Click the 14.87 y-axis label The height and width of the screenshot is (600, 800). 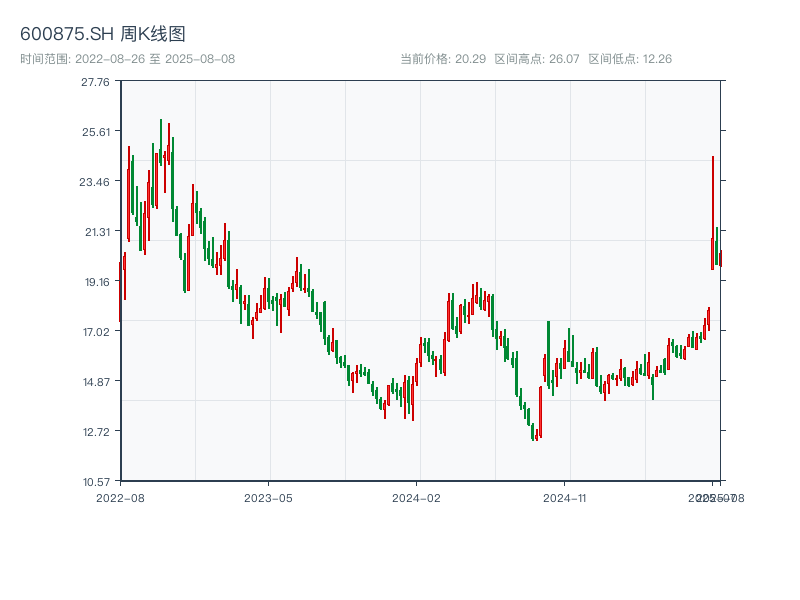click(x=96, y=382)
